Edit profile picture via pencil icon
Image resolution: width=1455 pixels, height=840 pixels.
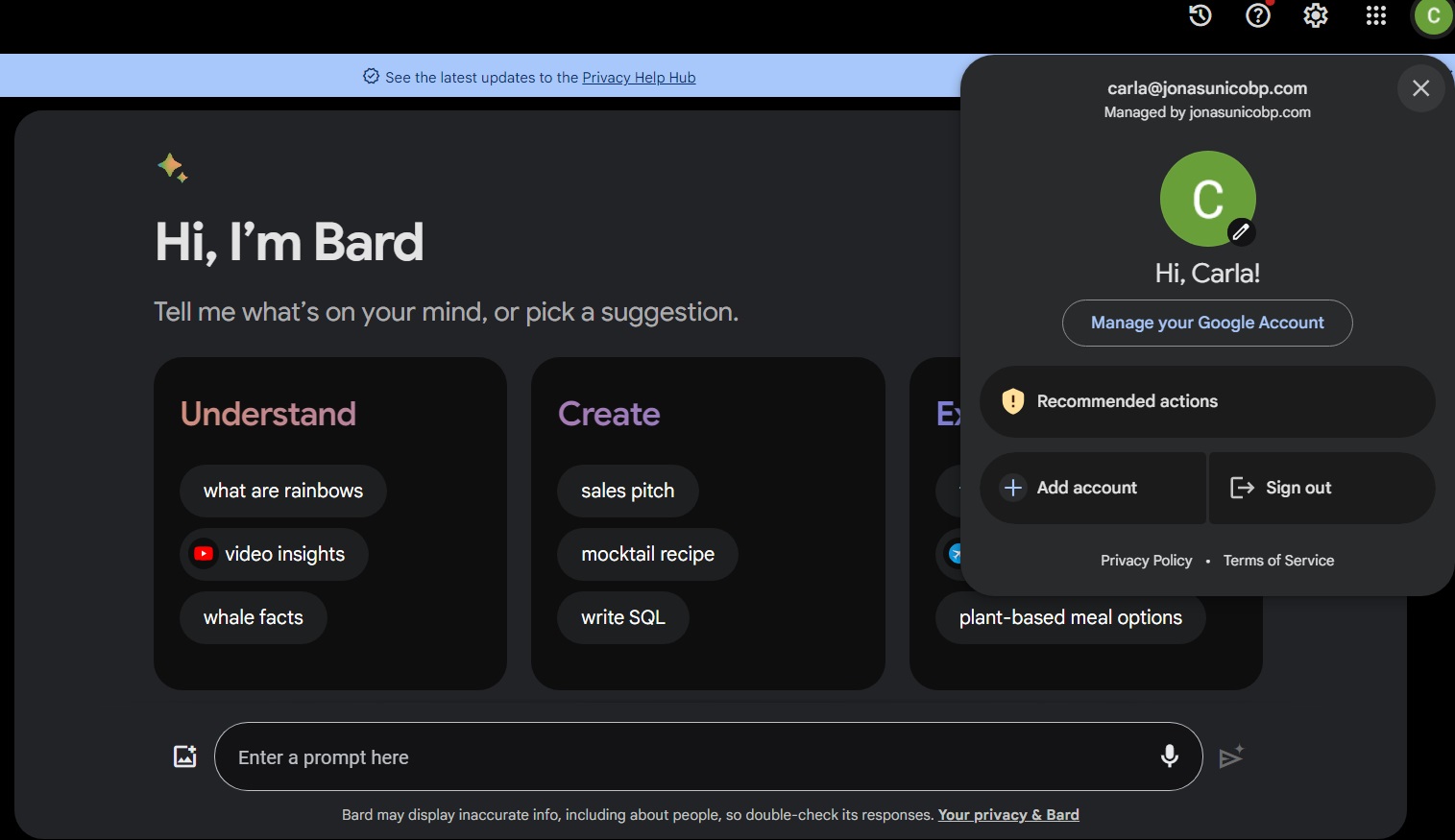(1241, 231)
